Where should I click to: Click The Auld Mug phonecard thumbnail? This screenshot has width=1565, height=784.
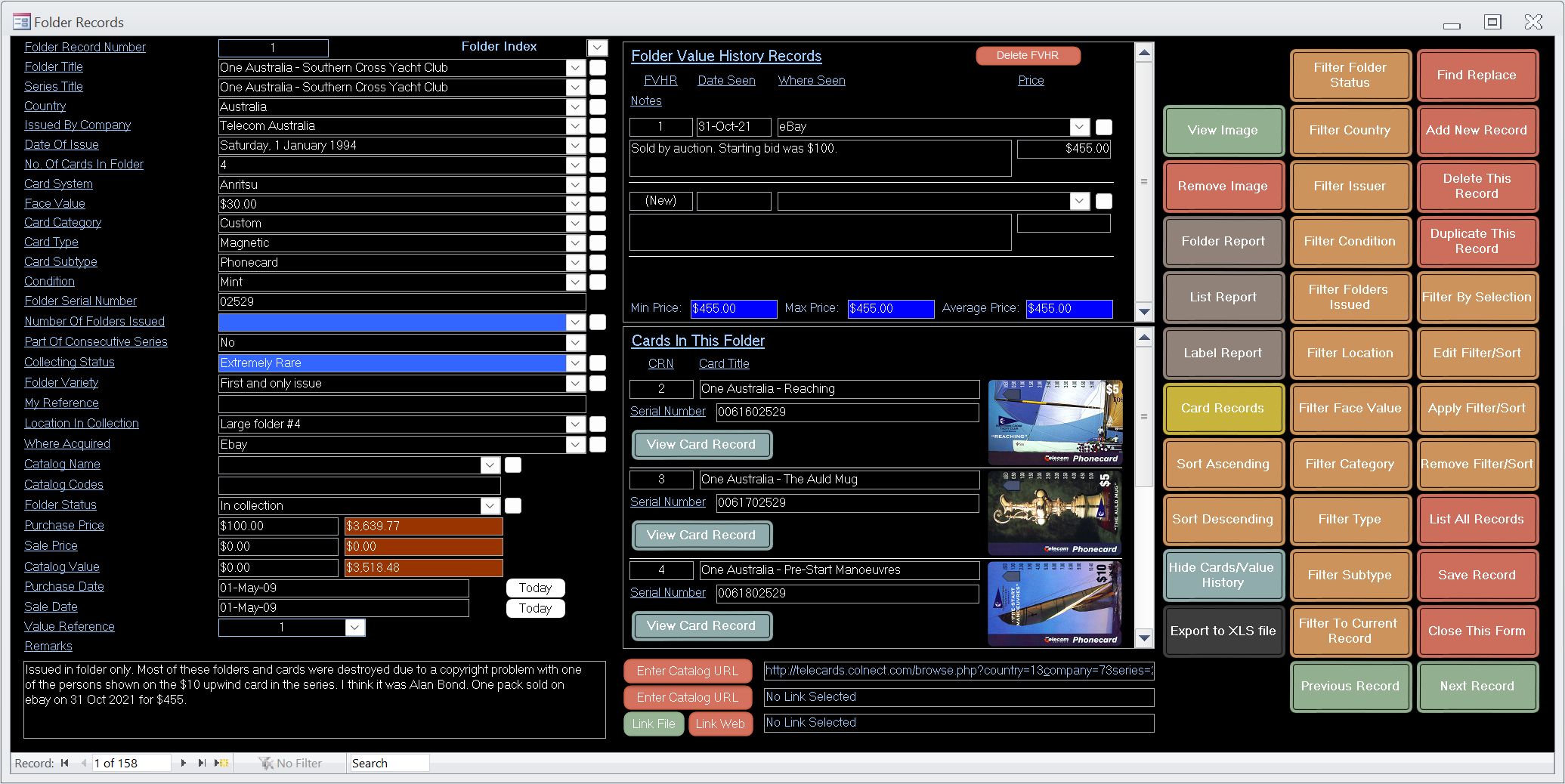coord(1055,513)
